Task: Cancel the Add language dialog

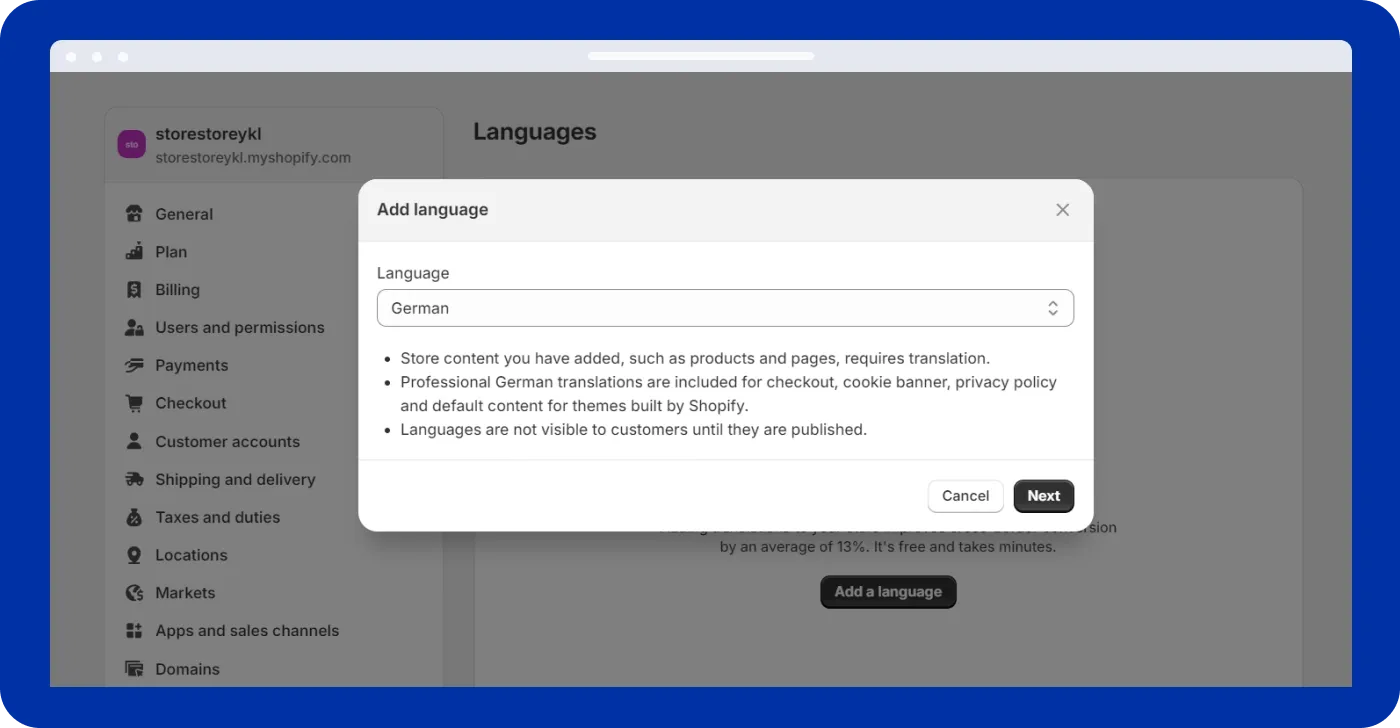Action: point(965,496)
